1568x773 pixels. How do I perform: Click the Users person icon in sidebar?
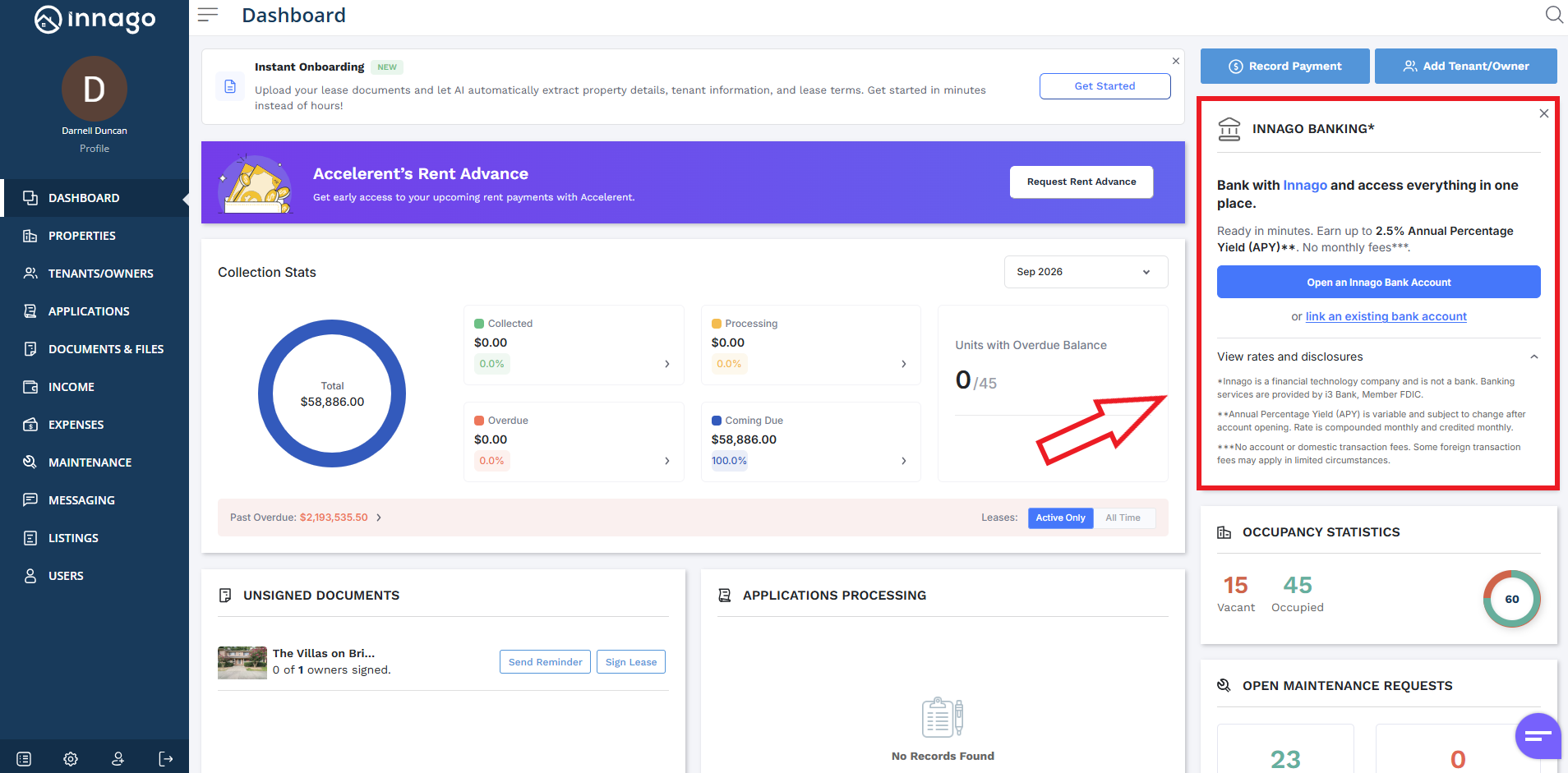pos(30,576)
